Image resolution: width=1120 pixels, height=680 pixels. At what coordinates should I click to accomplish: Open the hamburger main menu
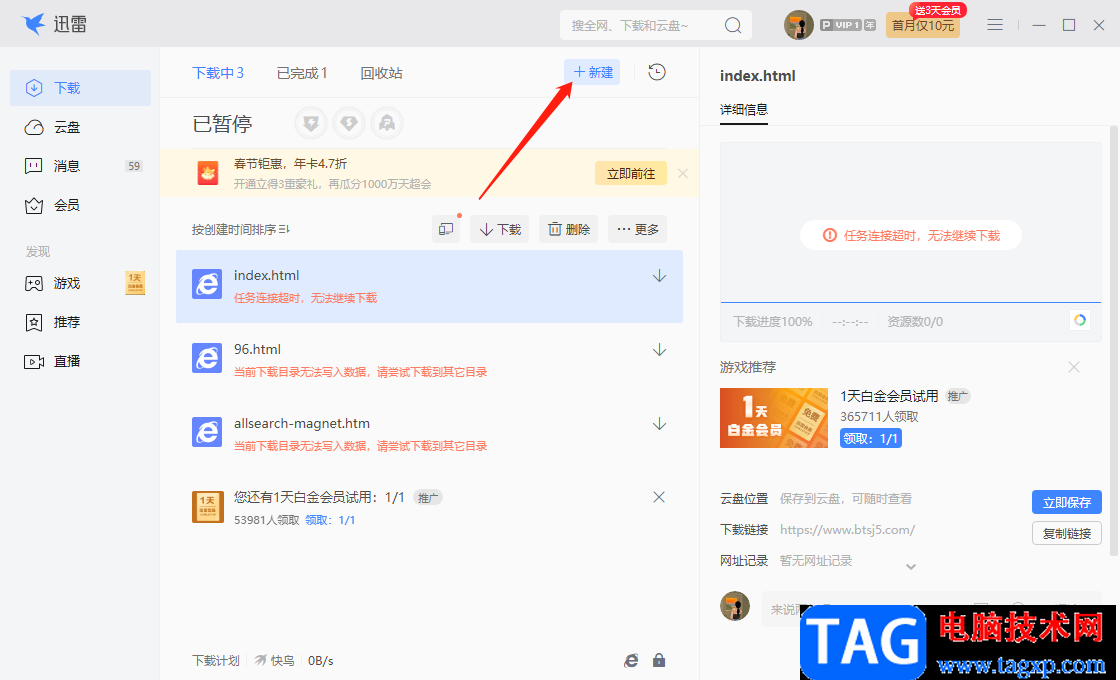point(995,25)
